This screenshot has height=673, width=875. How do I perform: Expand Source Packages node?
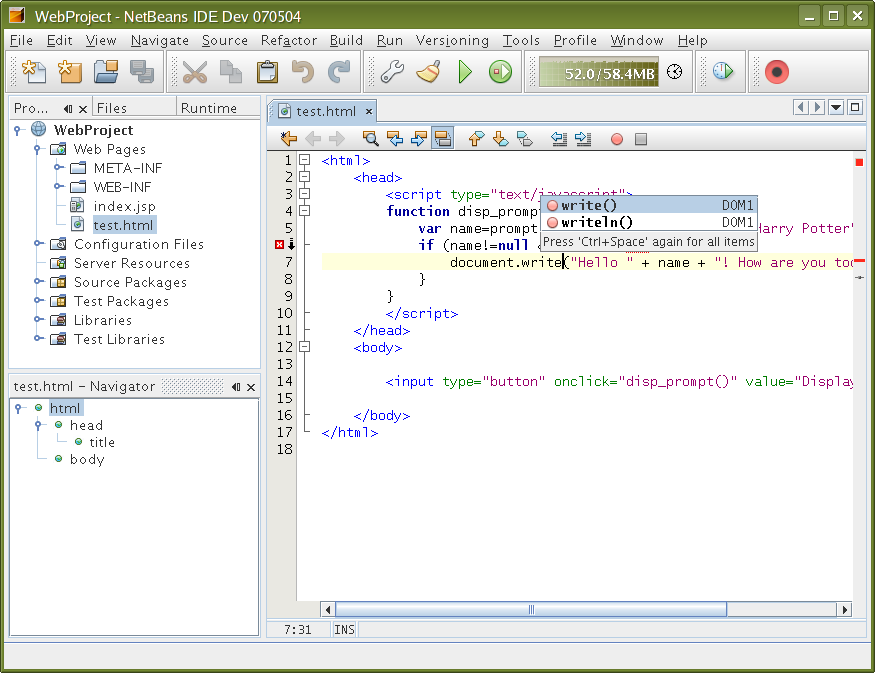[37, 281]
